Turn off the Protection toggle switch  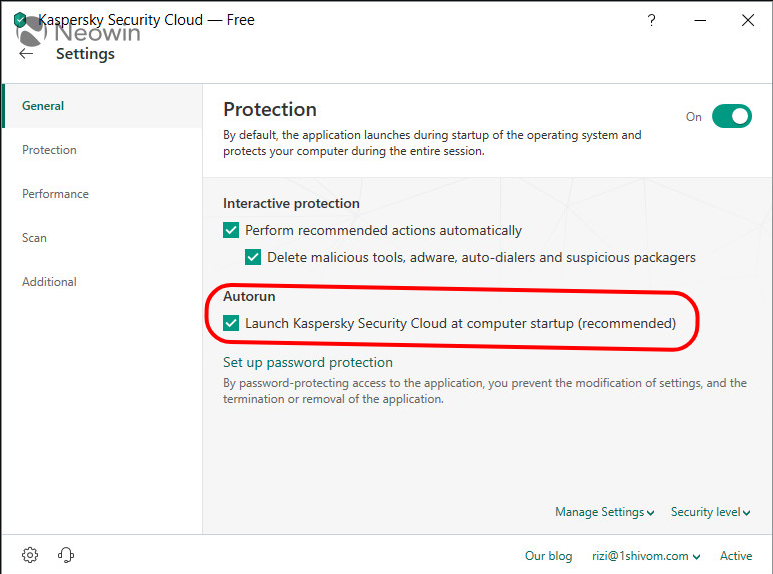(x=731, y=116)
